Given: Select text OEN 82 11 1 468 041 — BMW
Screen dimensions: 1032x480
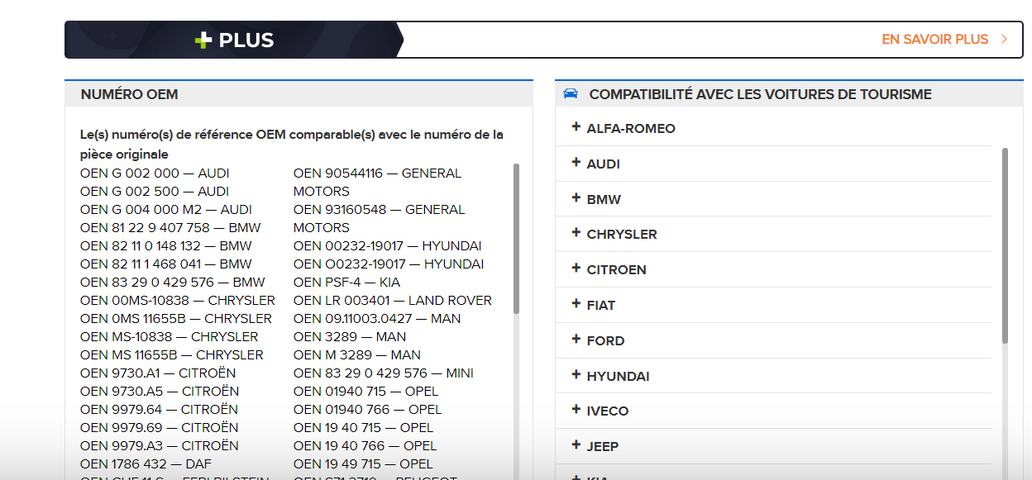Looking at the screenshot, I should pyautogui.click(x=166, y=264).
